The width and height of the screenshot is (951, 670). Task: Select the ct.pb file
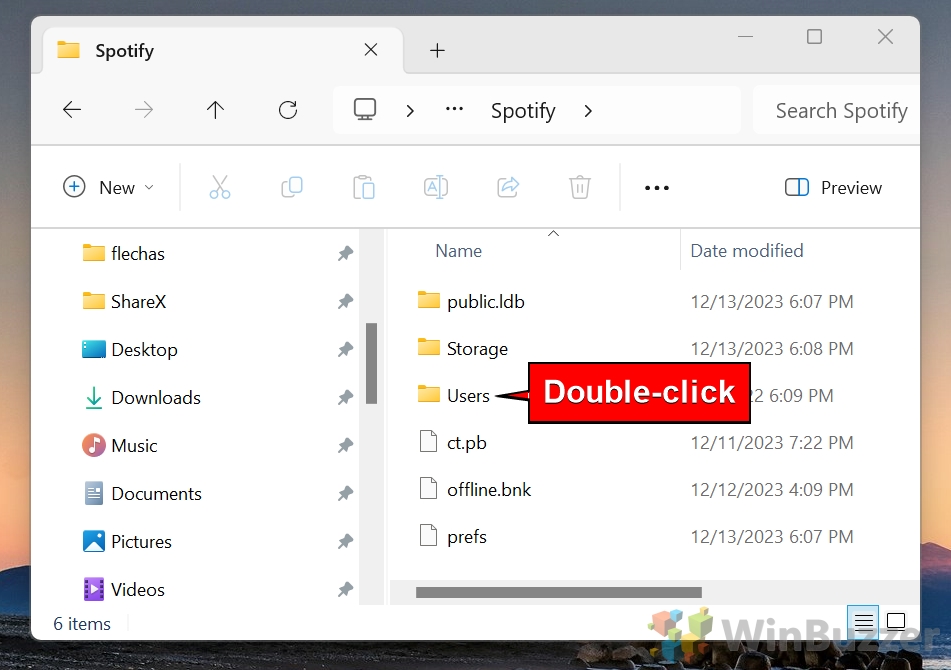(x=466, y=443)
